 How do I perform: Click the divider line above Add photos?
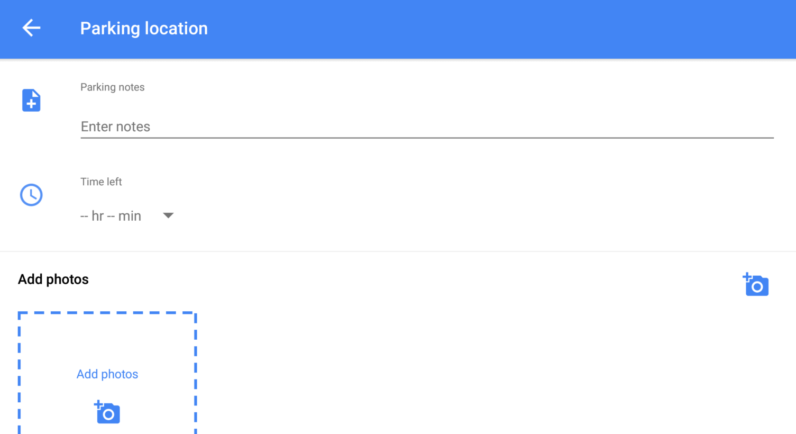[x=398, y=251]
